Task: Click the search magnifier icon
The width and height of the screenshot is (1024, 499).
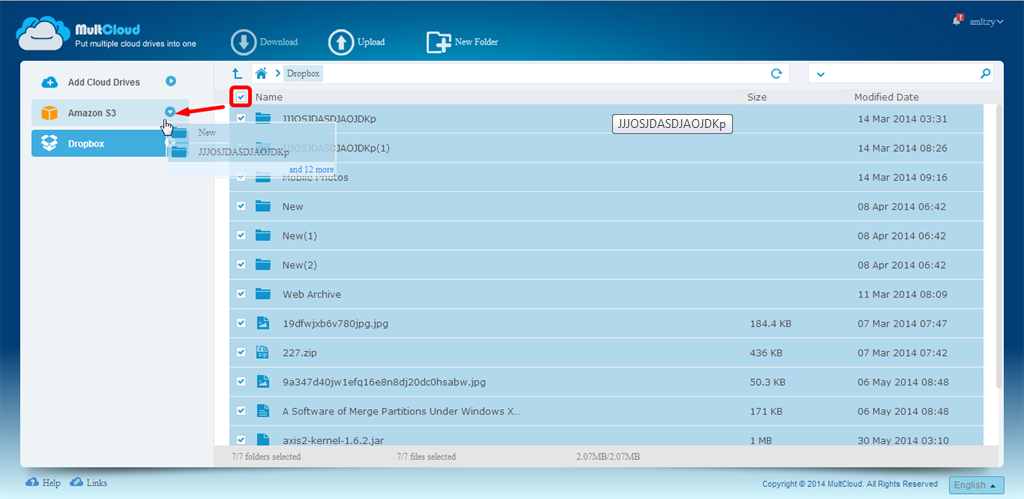Action: [985, 73]
